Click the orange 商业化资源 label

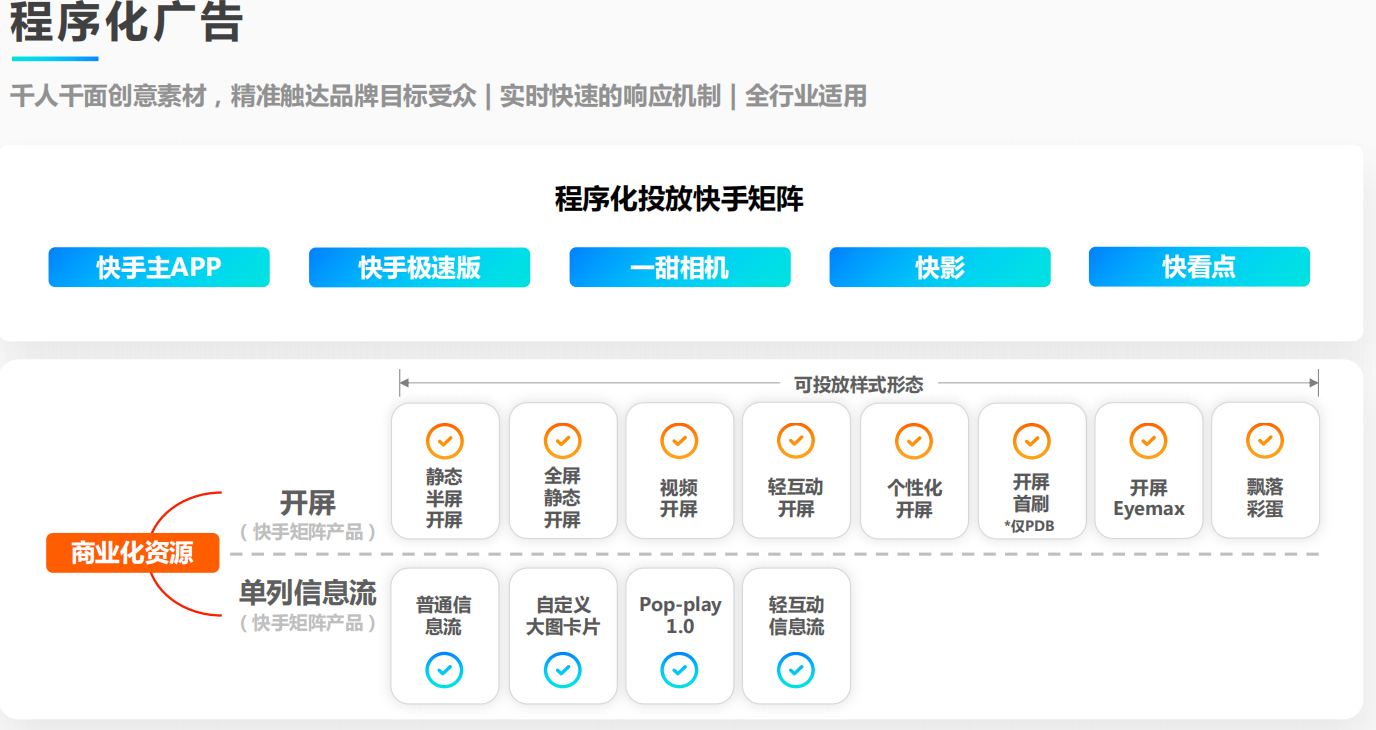click(x=132, y=553)
